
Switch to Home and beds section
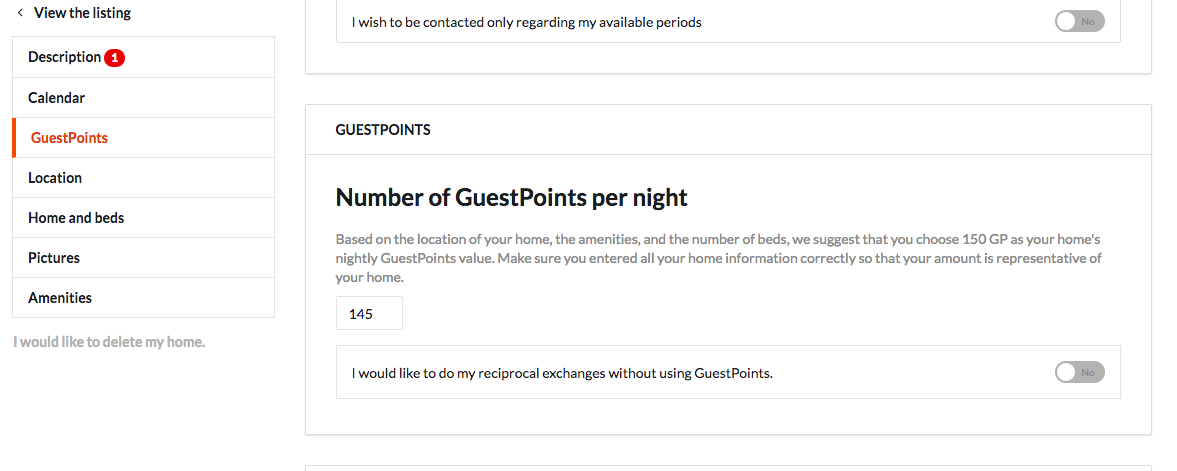143,218
